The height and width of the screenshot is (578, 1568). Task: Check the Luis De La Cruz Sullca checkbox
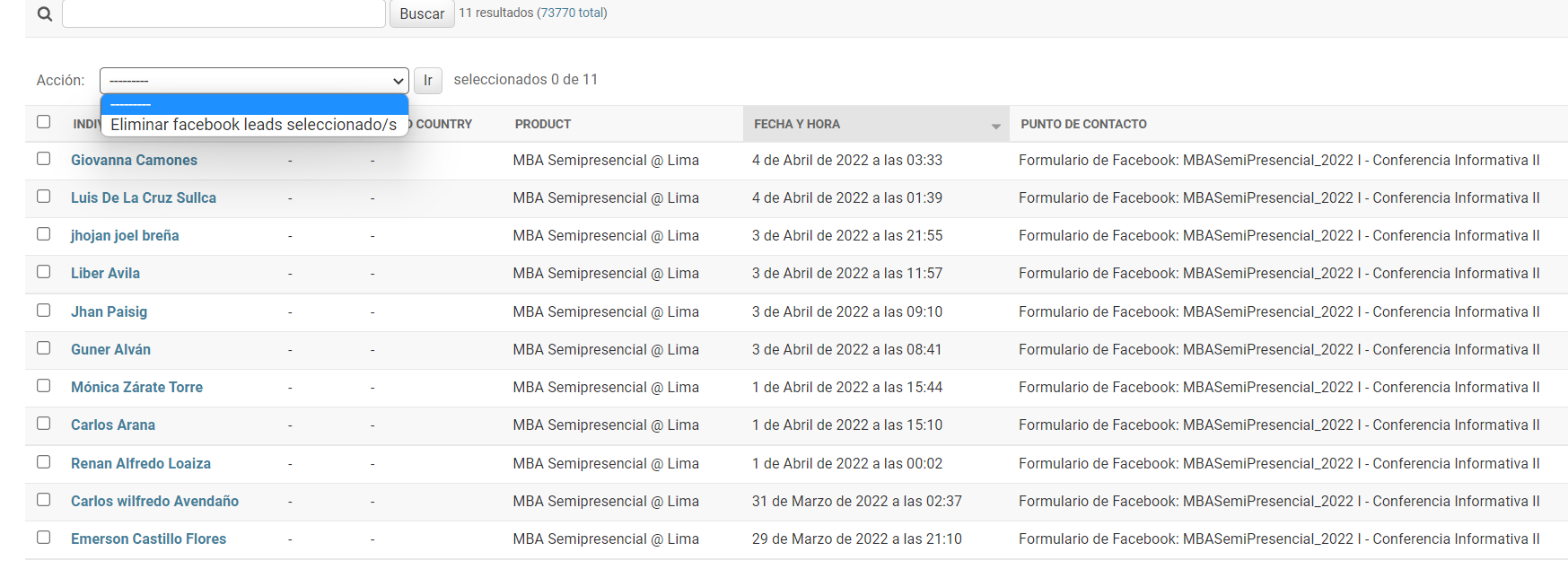(x=43, y=196)
